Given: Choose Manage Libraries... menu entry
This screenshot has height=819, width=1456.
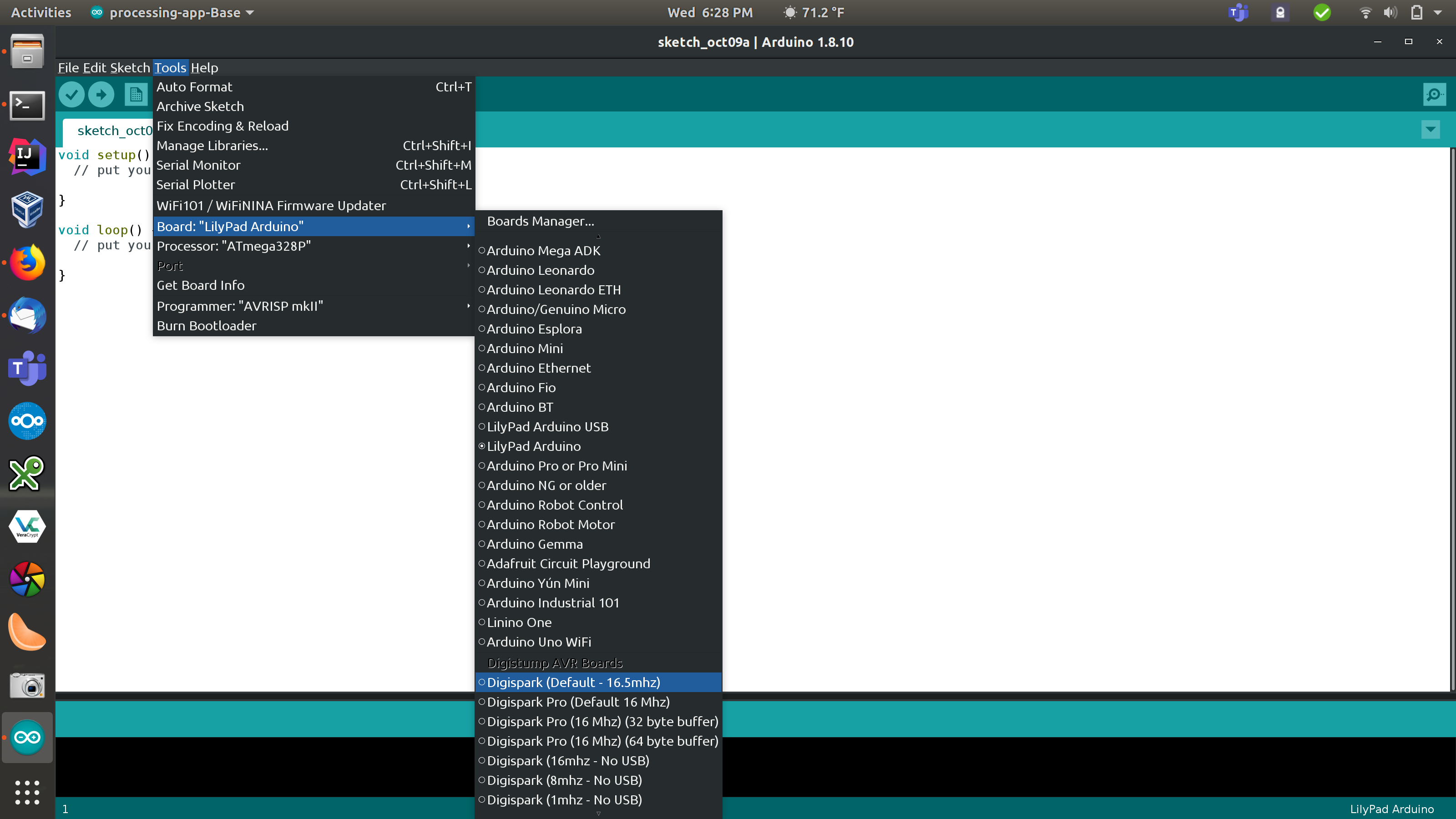Looking at the screenshot, I should click(x=313, y=145).
